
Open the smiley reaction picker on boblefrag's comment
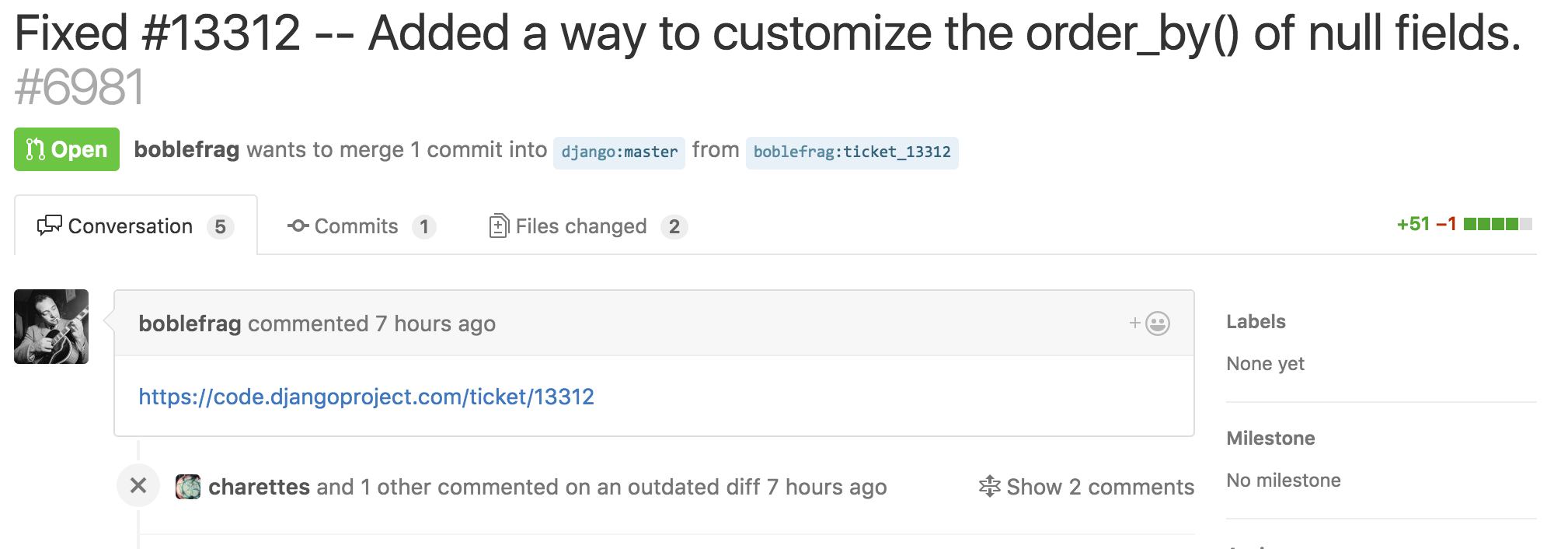pyautogui.click(x=1158, y=323)
